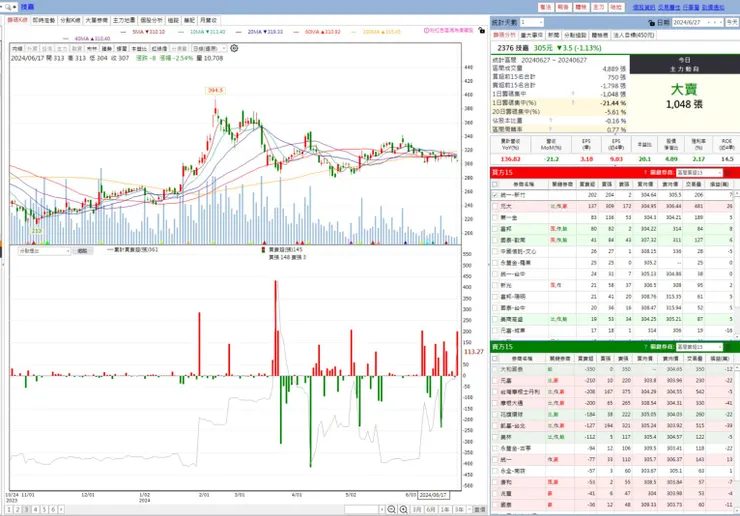Open the 分點進出 indicator dropdown

coord(44,251)
